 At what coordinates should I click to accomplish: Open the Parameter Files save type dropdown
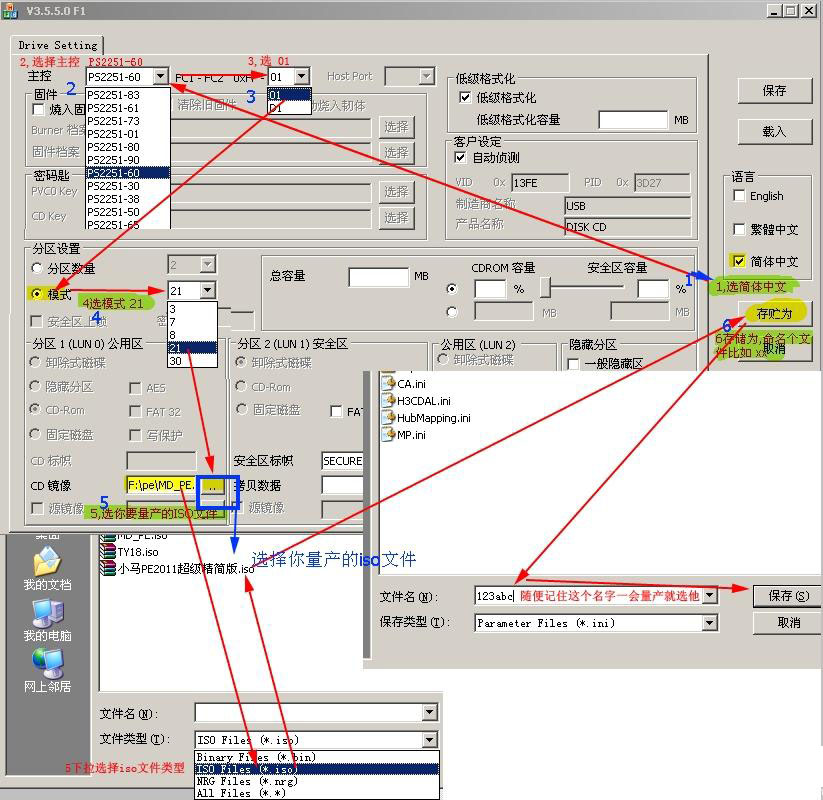click(x=710, y=623)
